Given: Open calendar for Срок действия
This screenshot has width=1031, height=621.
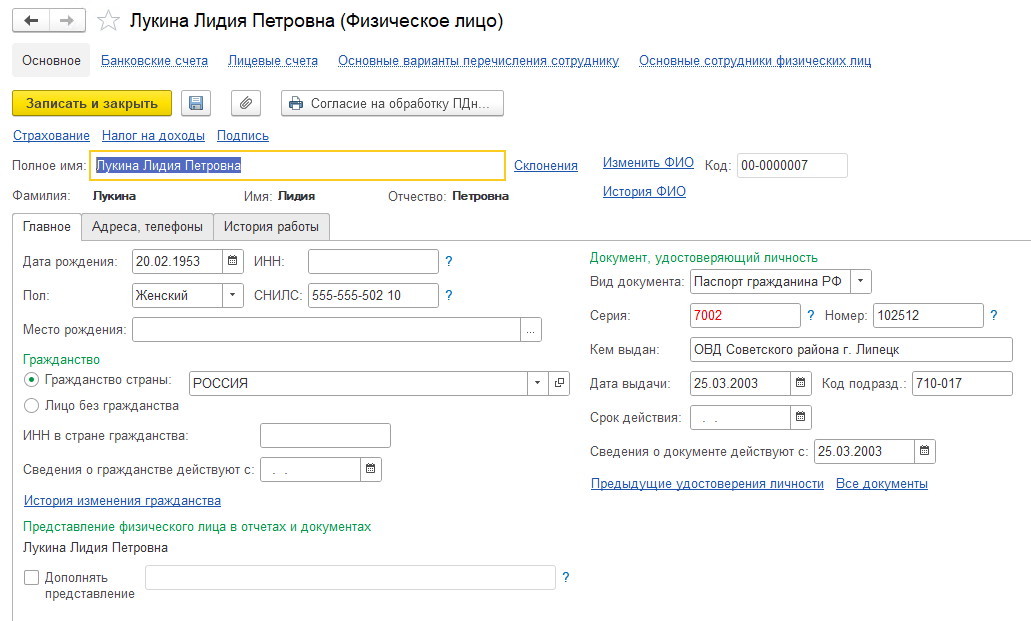Looking at the screenshot, I should [x=800, y=417].
